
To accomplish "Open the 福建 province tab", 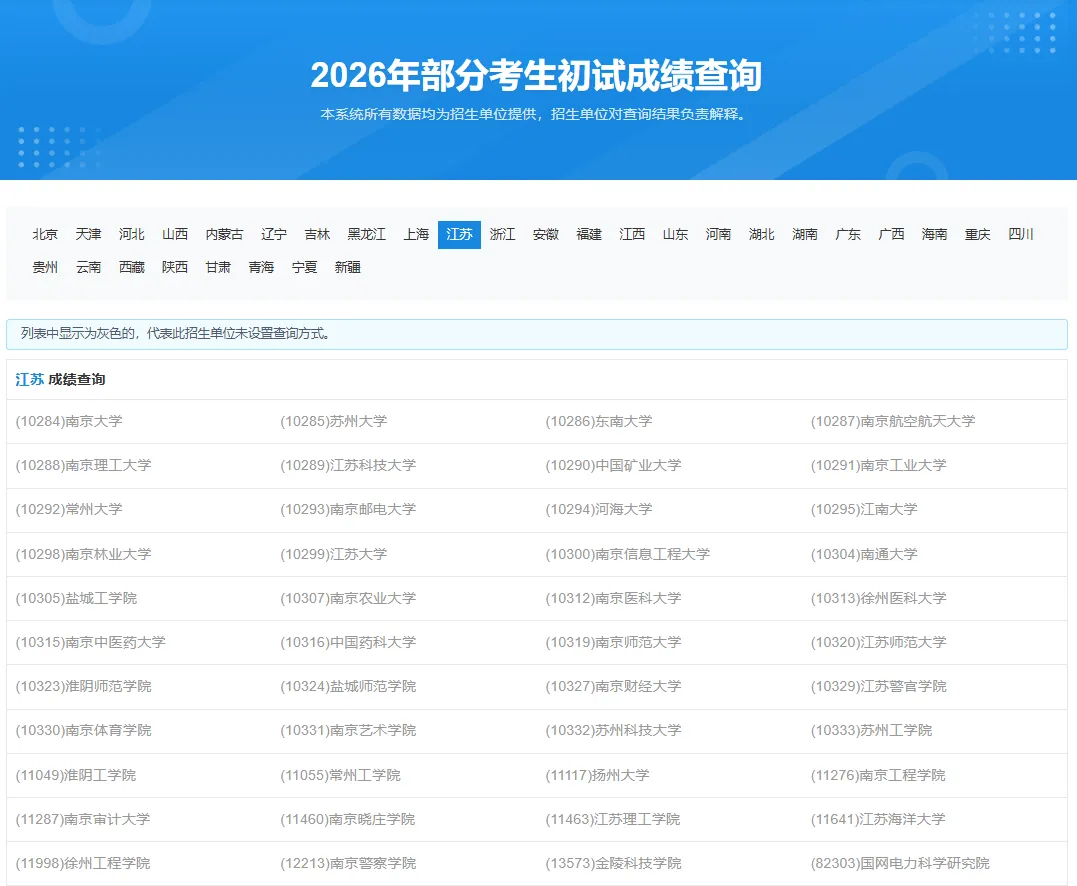I will 589,234.
